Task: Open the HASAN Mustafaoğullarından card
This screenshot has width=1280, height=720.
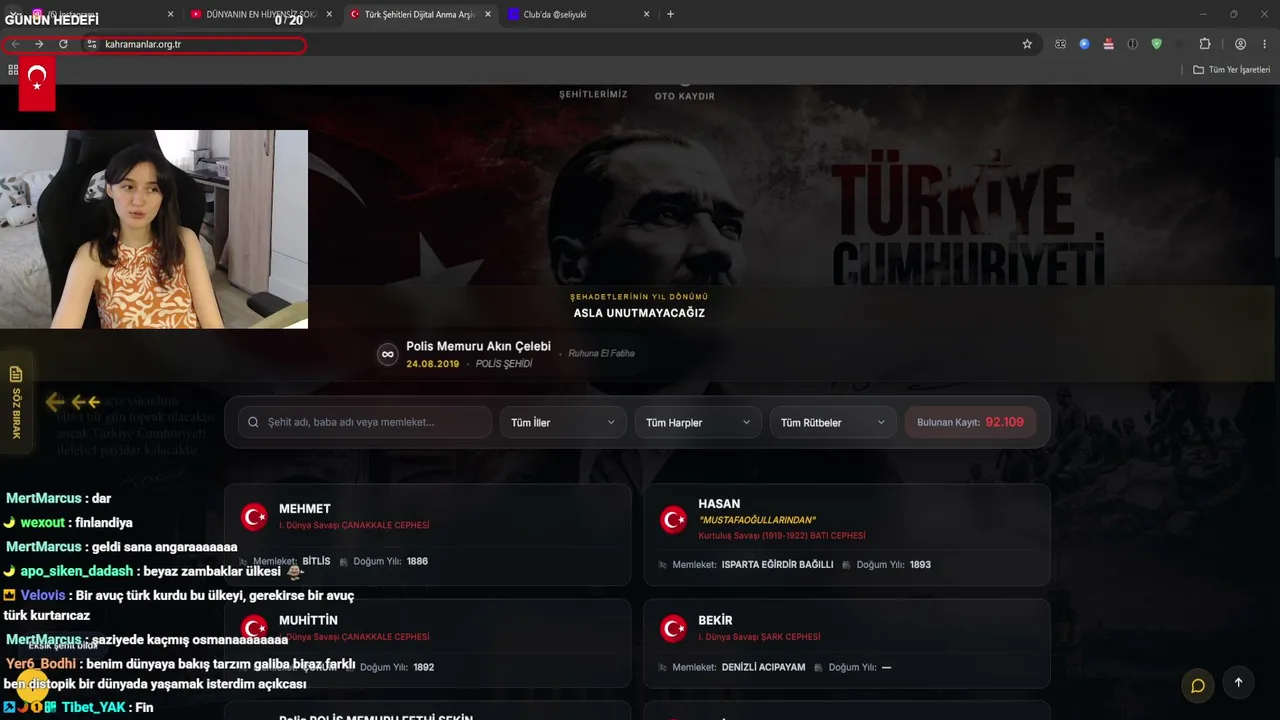Action: tap(846, 534)
